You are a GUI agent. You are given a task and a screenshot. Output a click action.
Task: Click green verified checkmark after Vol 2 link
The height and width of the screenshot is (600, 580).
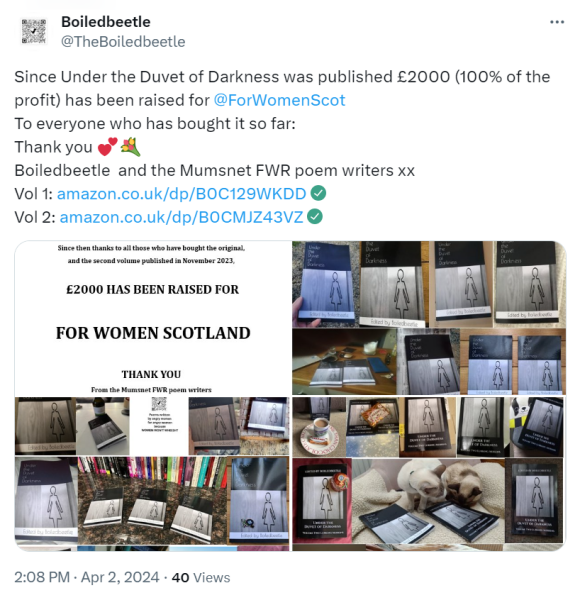point(315,217)
